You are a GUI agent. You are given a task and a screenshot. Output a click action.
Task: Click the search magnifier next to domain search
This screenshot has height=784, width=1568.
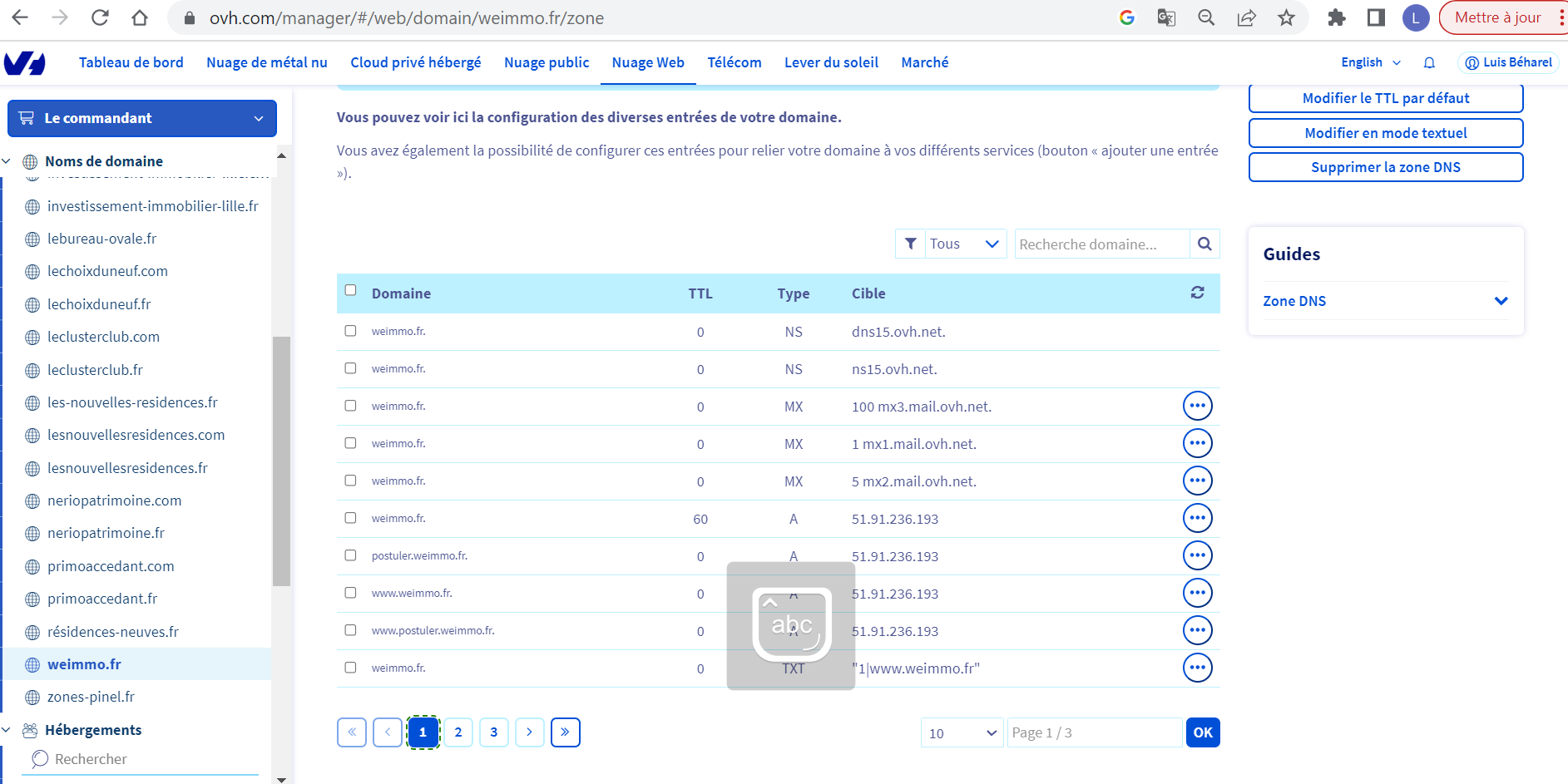tap(1204, 244)
